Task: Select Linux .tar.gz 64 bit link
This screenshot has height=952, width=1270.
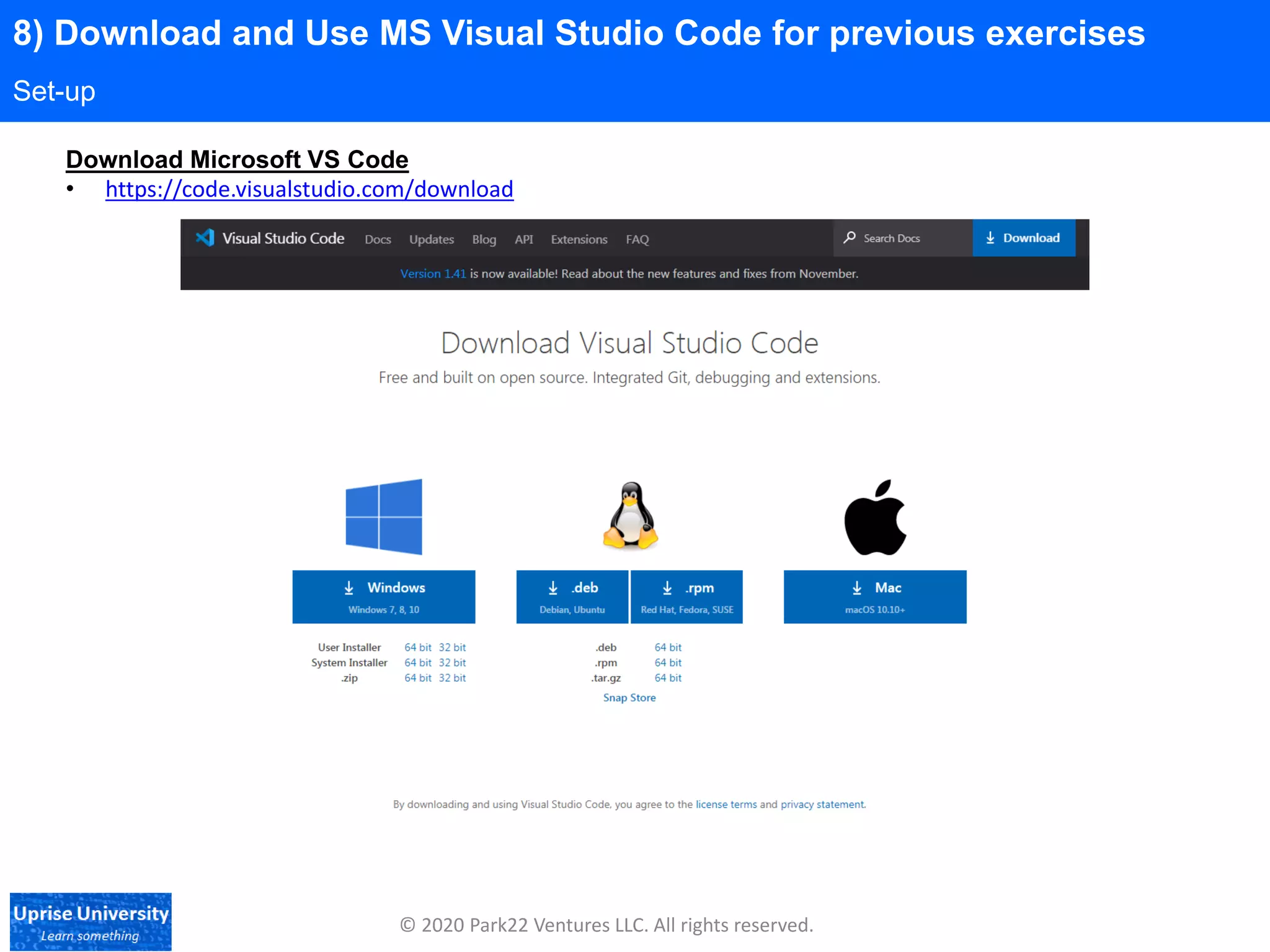Action: tap(668, 678)
